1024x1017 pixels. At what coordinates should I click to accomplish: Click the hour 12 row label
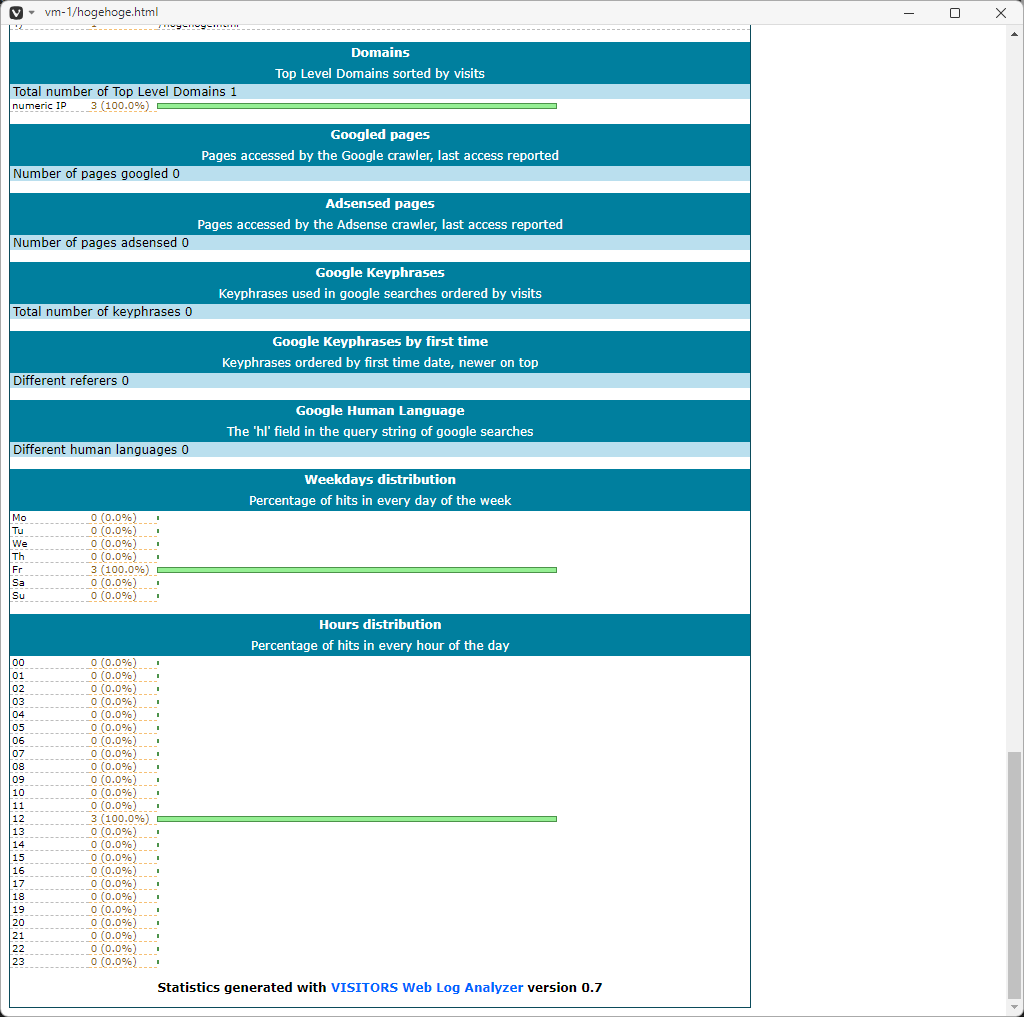pyautogui.click(x=18, y=818)
